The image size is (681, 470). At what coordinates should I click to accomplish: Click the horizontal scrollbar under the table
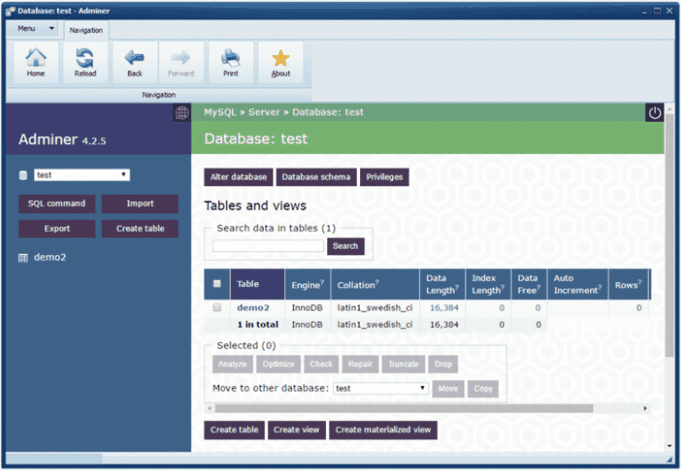(x=404, y=408)
